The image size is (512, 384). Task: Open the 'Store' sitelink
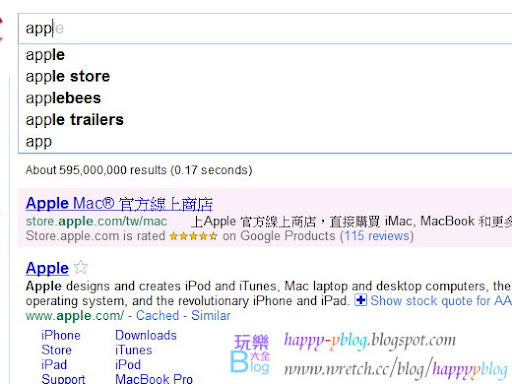pyautogui.click(x=56, y=350)
